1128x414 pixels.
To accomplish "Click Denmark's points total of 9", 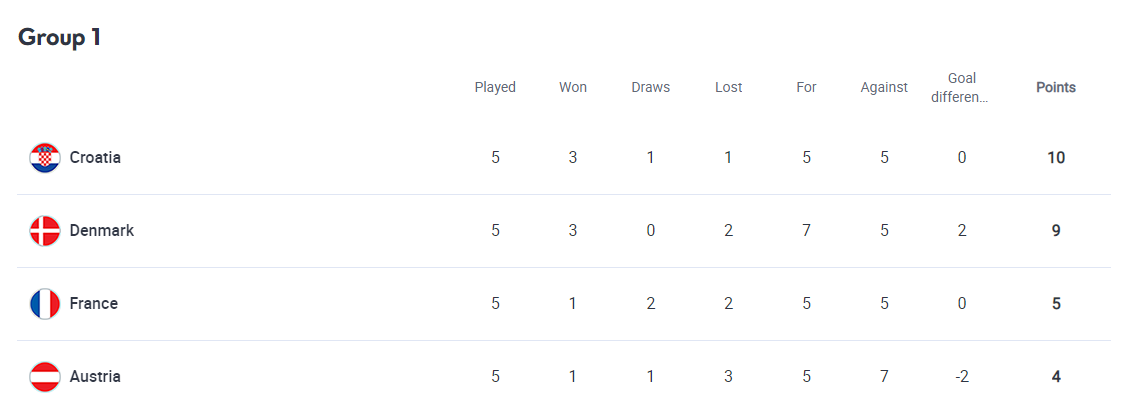I will (1056, 231).
